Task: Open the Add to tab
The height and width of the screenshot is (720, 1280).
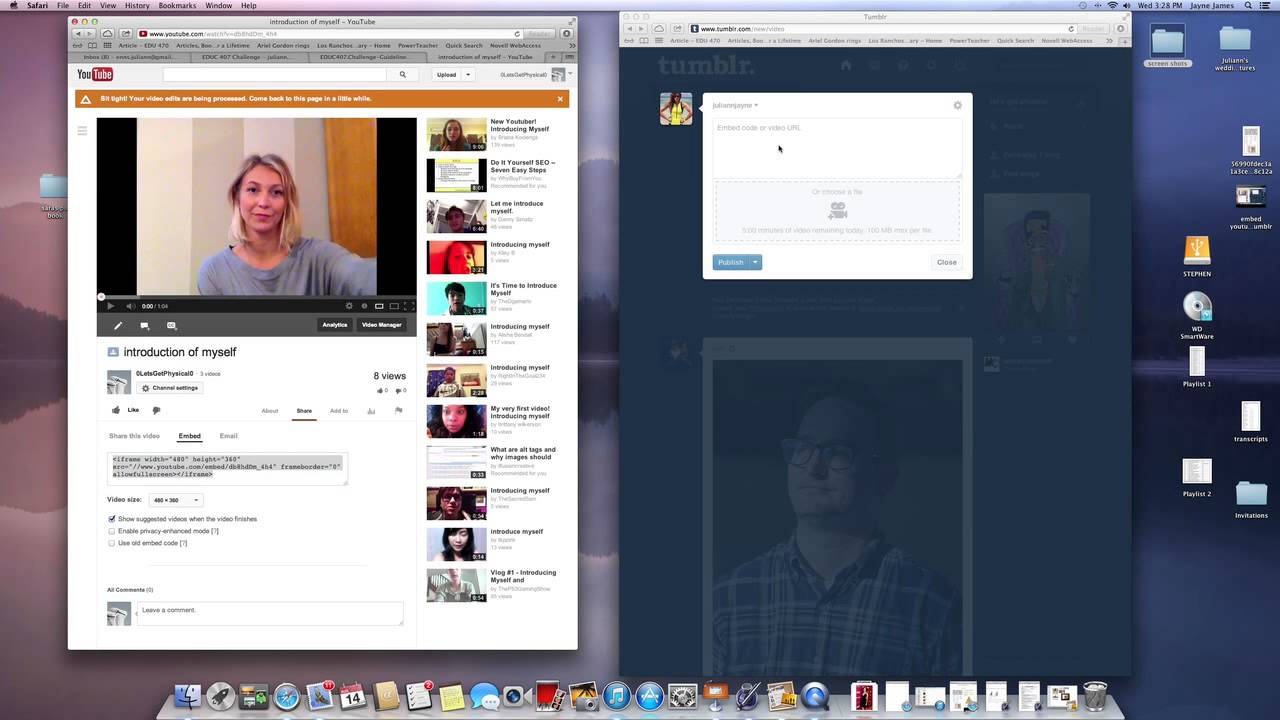Action: point(339,411)
